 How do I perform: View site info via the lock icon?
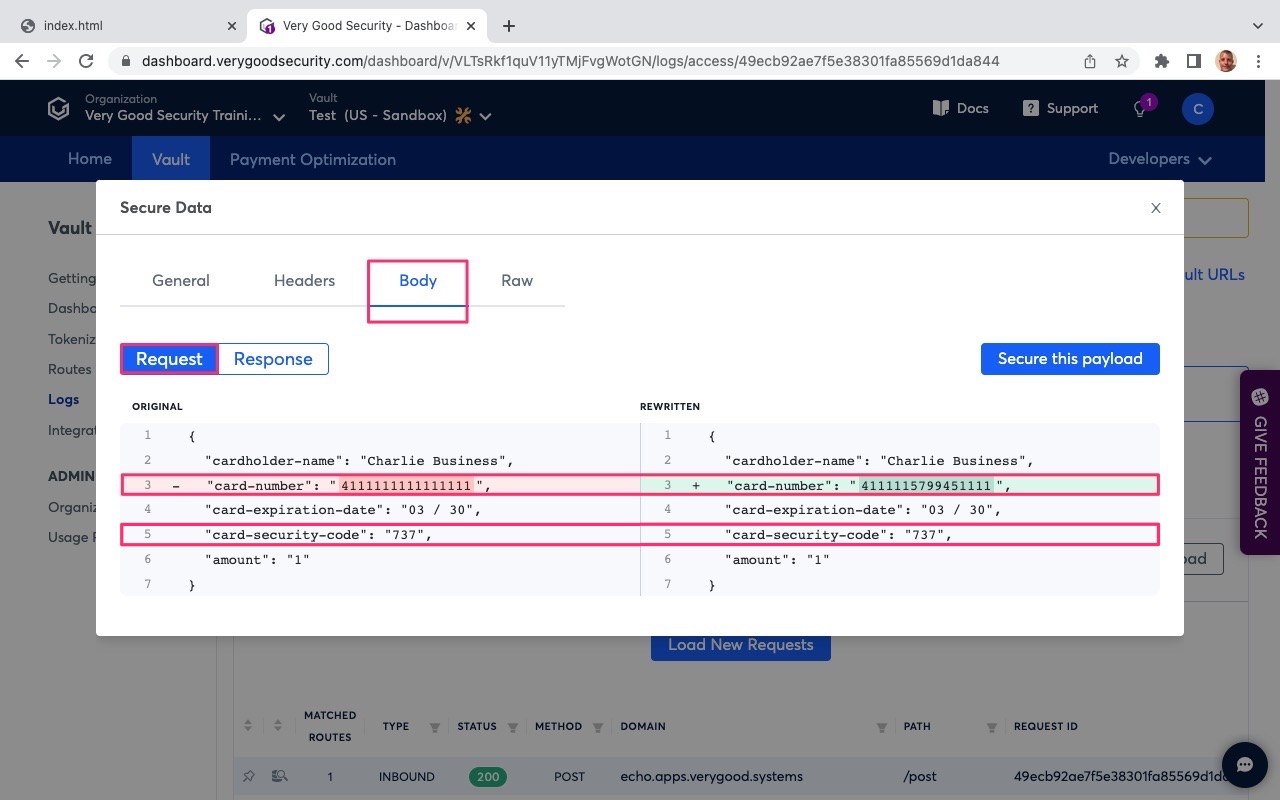coord(126,61)
